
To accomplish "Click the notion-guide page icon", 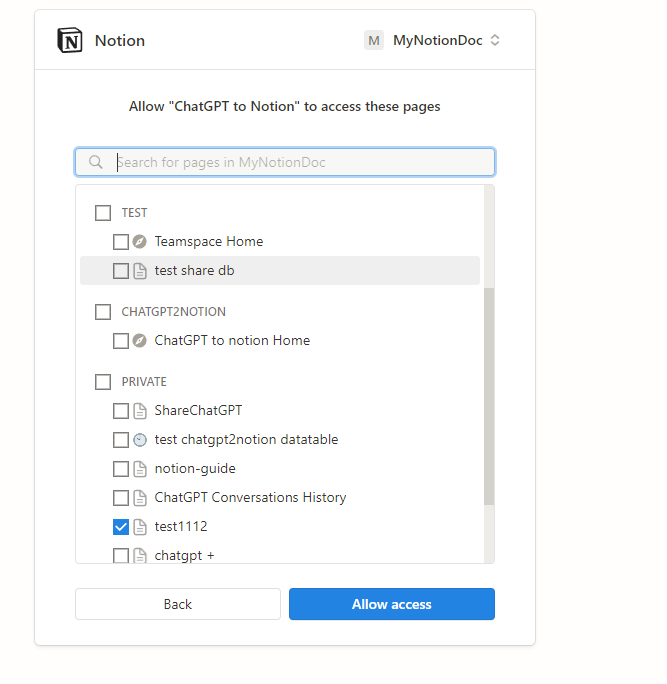I will coord(140,469).
